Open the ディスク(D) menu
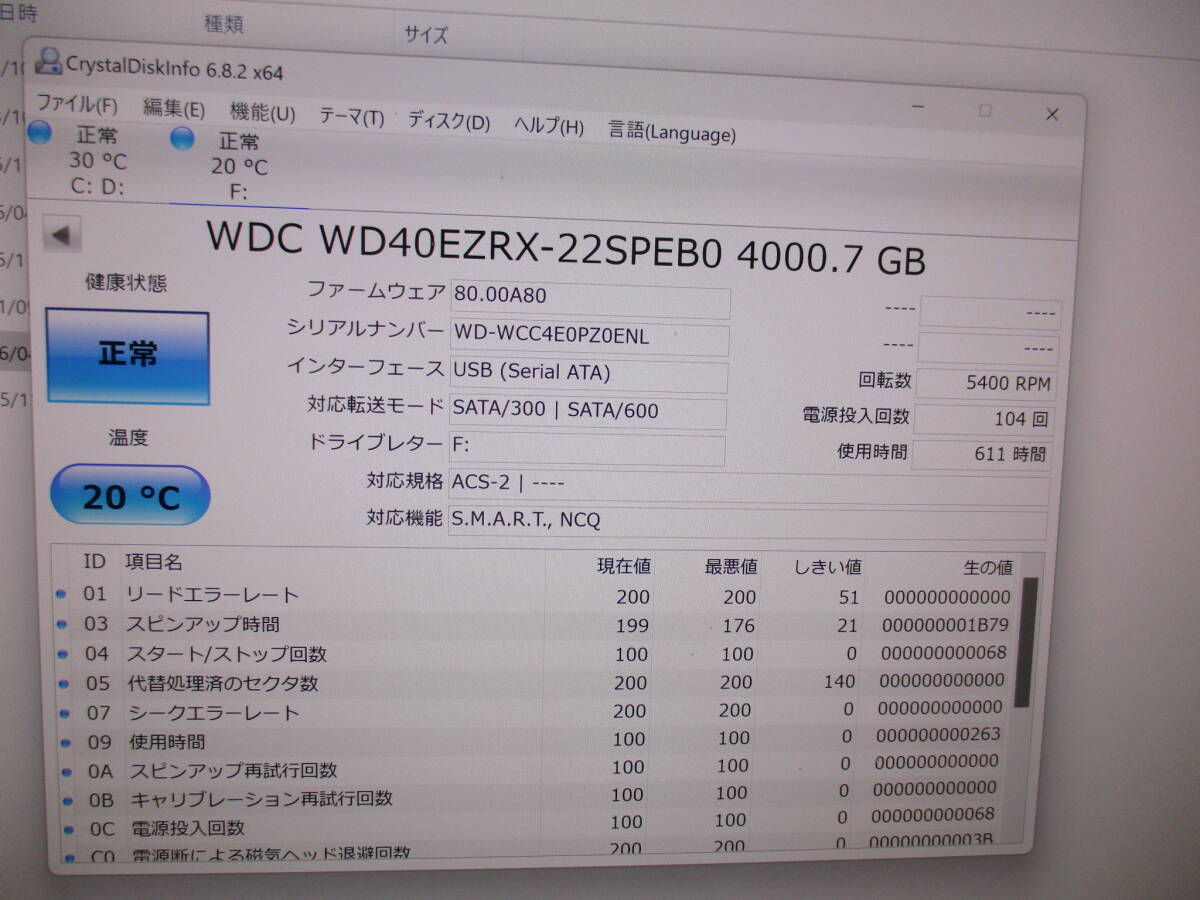The height and width of the screenshot is (900, 1200). (448, 121)
